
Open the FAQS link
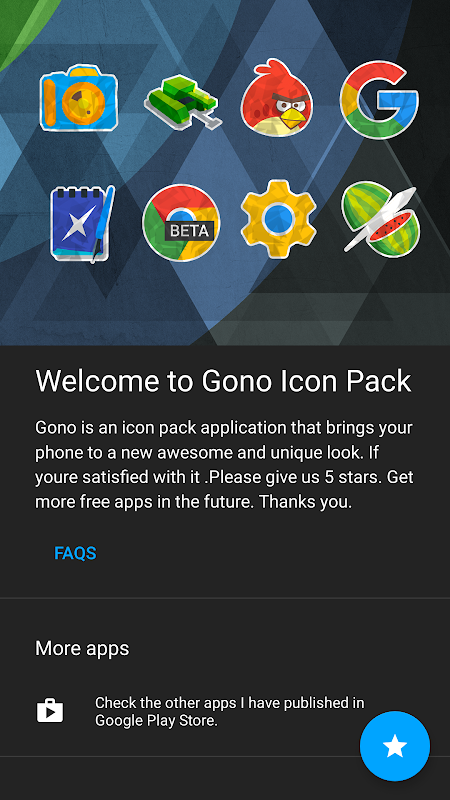click(76, 553)
